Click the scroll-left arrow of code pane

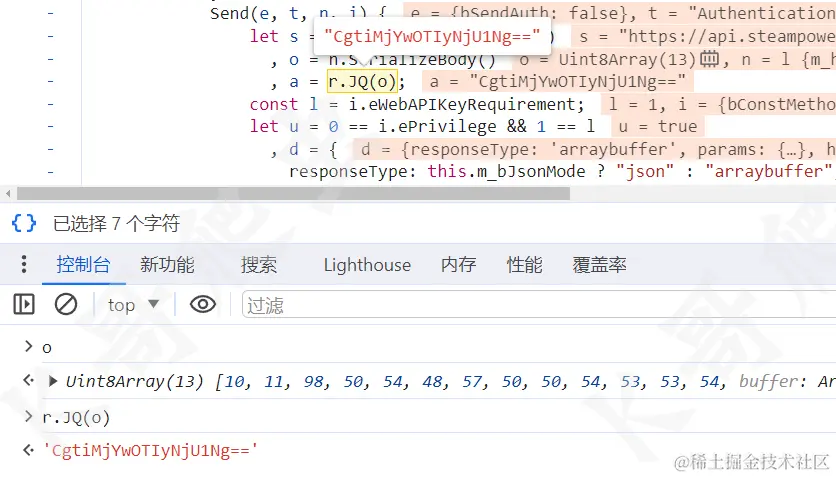click(x=7, y=193)
